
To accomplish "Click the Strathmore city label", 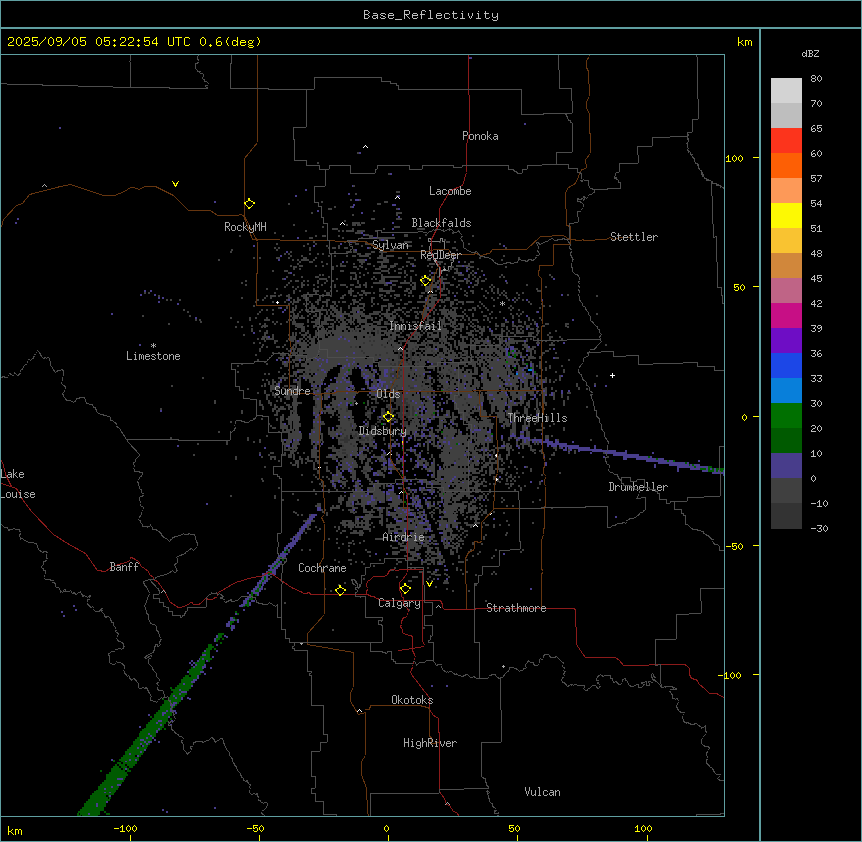I will click(516, 608).
